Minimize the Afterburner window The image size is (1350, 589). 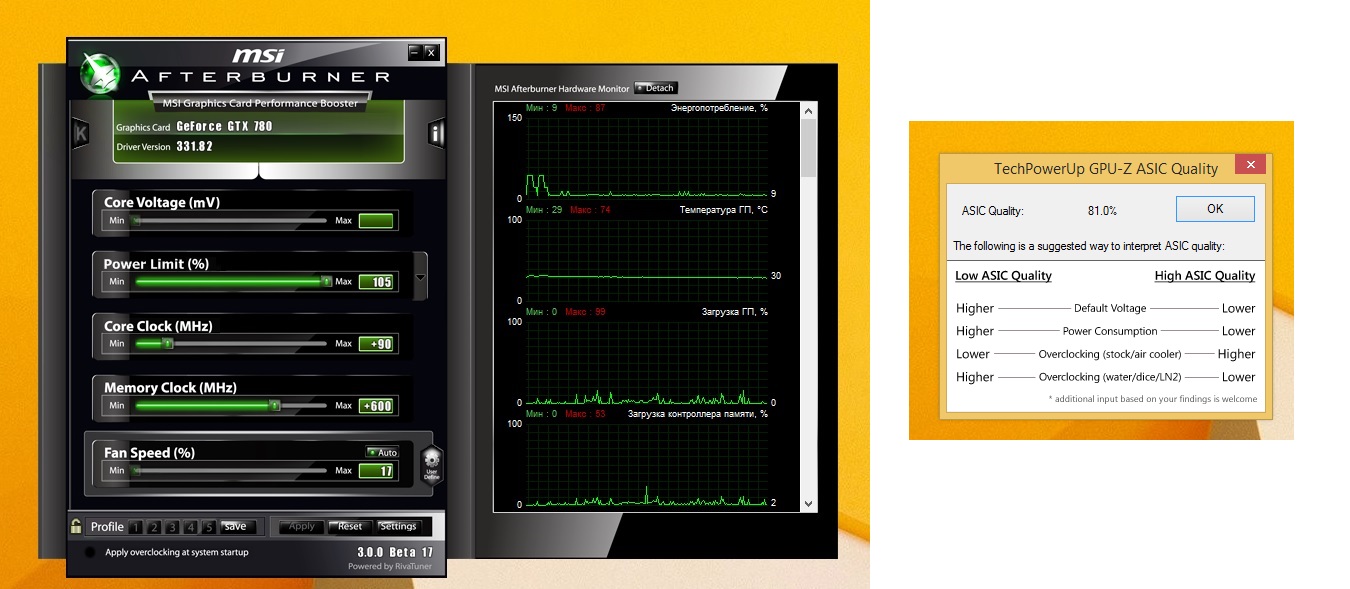click(415, 52)
